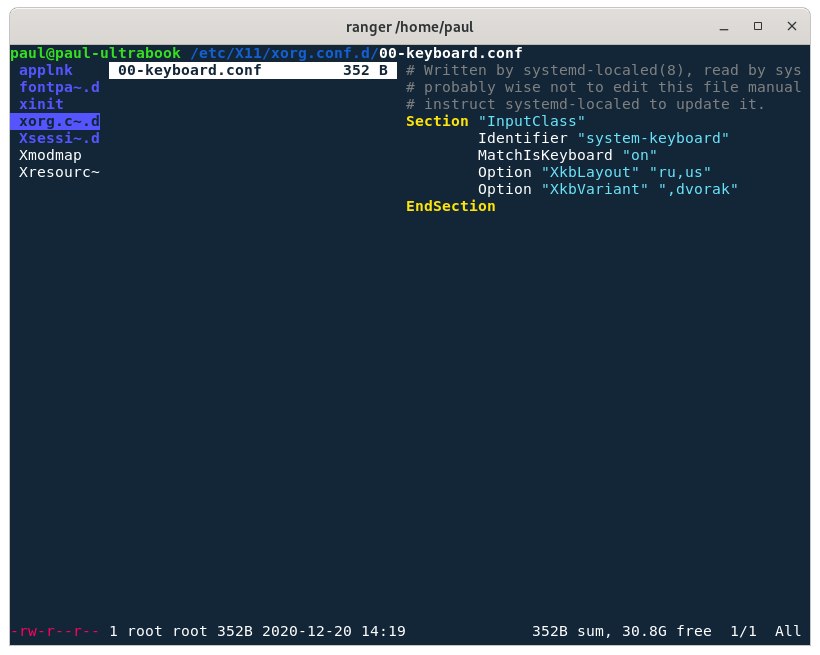Select the fontpa~.d directory entry
The height and width of the screenshot is (655, 820).
click(x=59, y=87)
